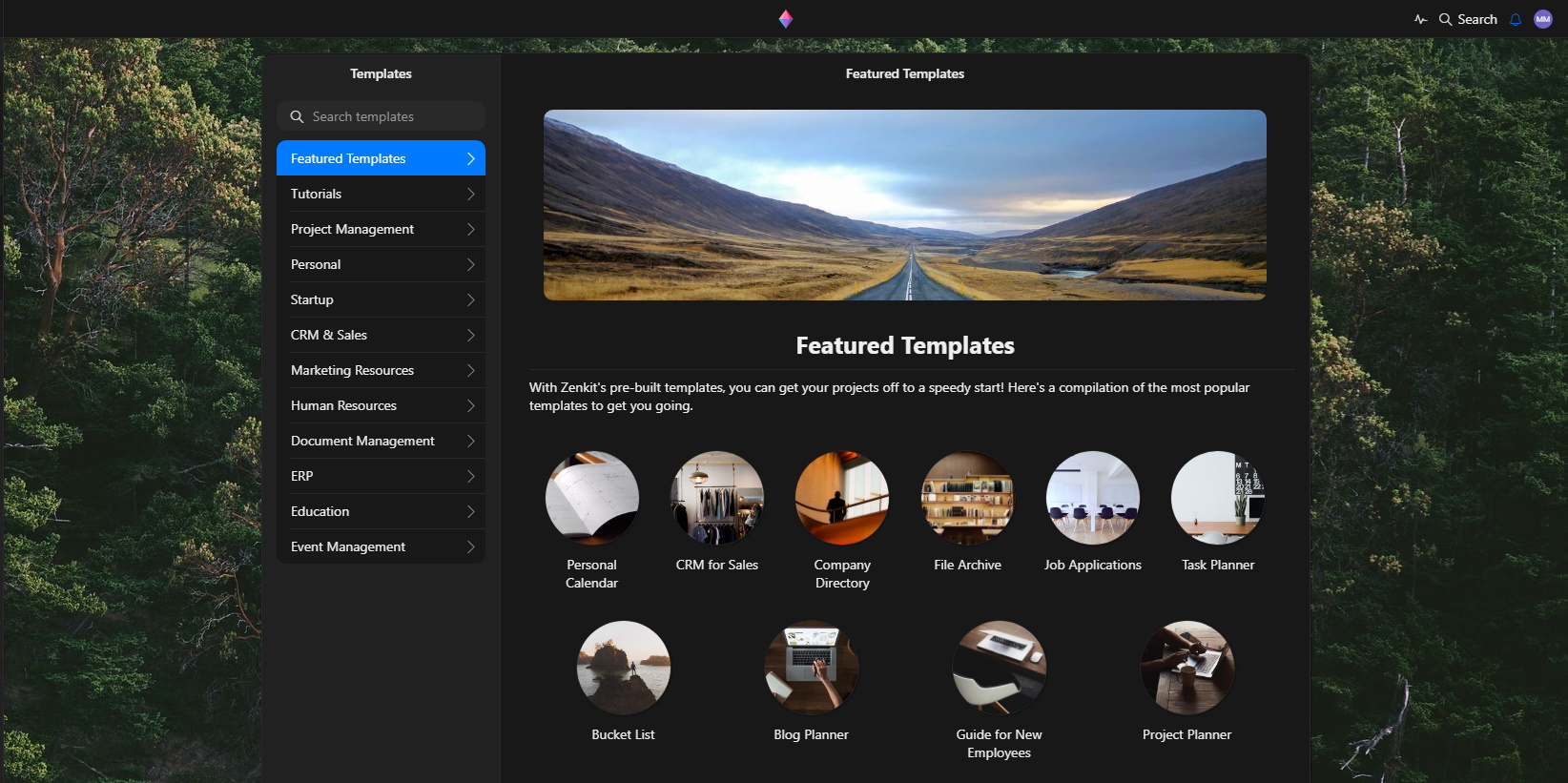This screenshot has width=1568, height=783.
Task: Click the Bucket List label
Action: coord(624,734)
